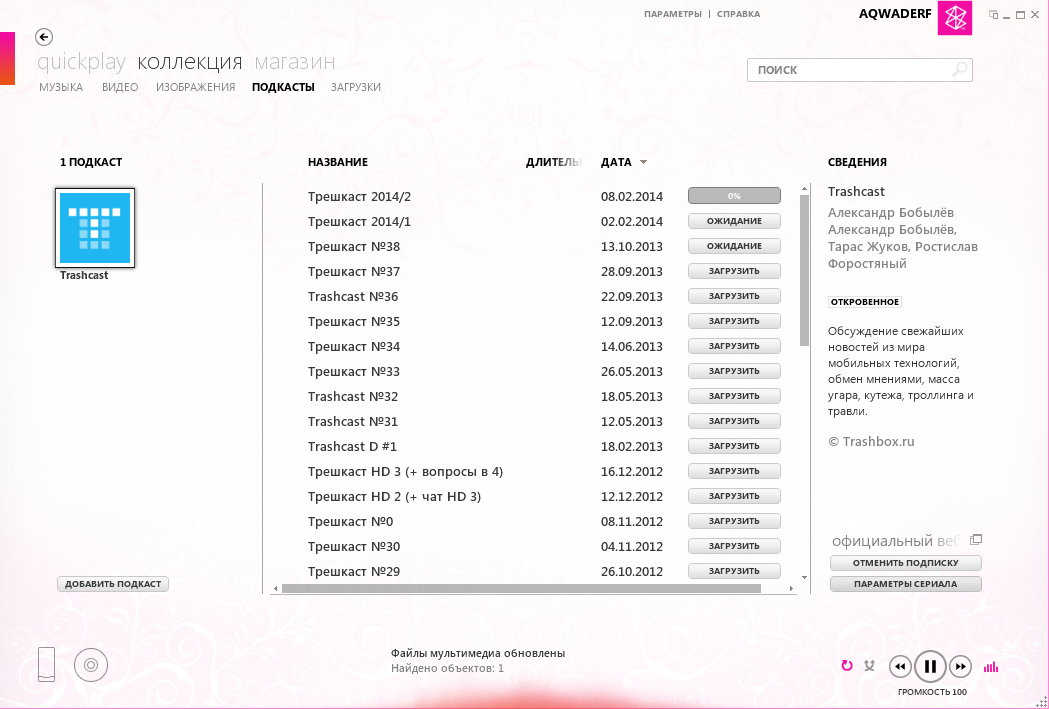Click the ПОИСК search field
1049x709 pixels.
860,70
